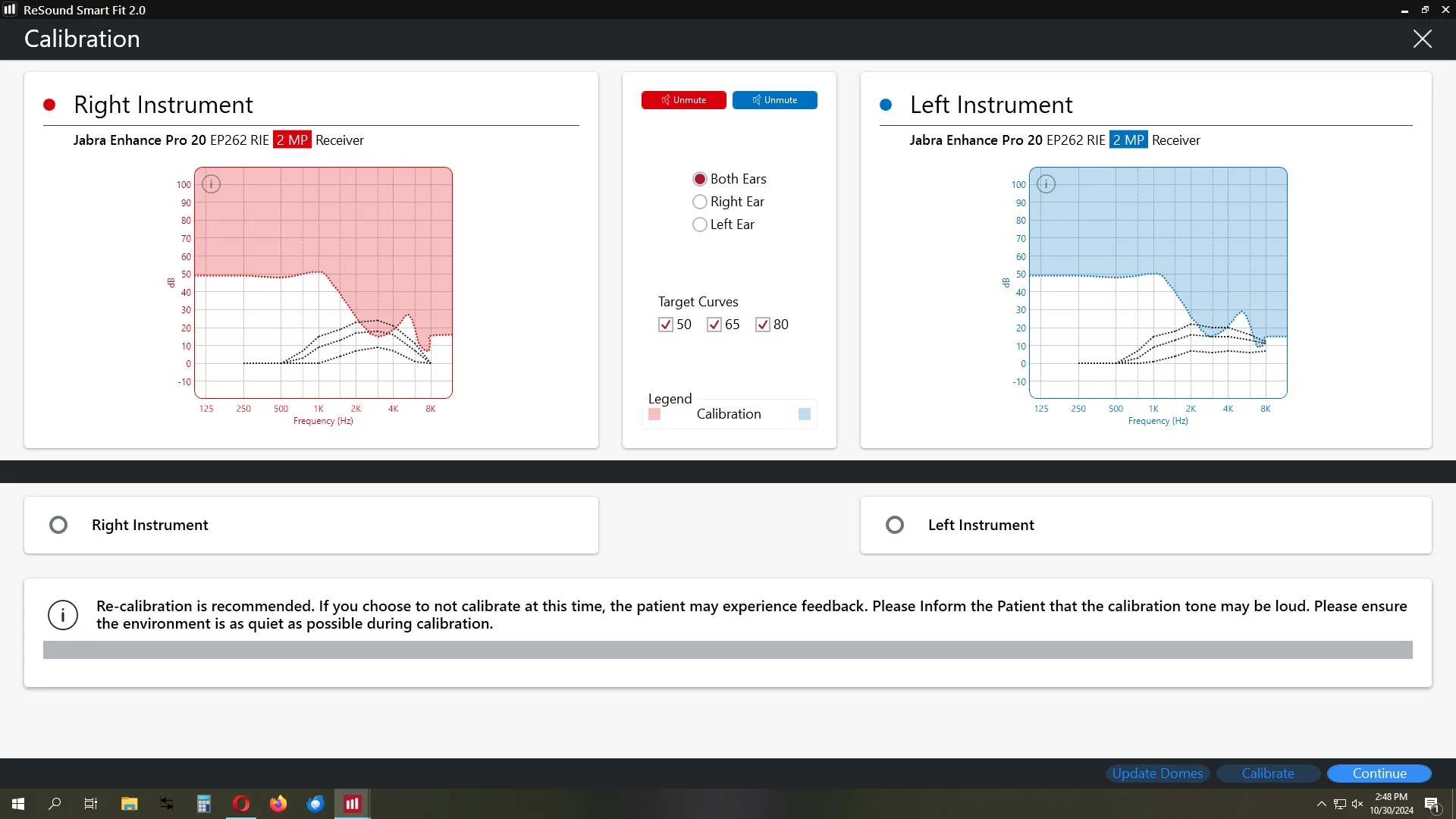Click the Calibrate button
Image resolution: width=1456 pixels, height=819 pixels.
point(1268,773)
